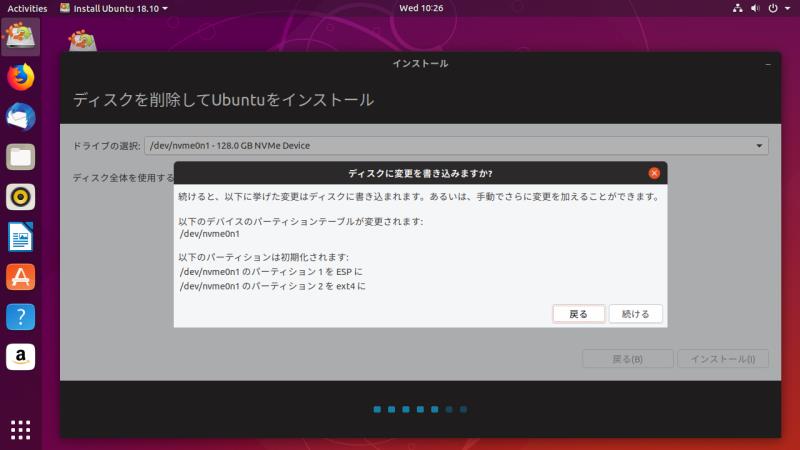Click the partition 1 ESP line
Image resolution: width=800 pixels, height=450 pixels.
pyautogui.click(x=271, y=271)
